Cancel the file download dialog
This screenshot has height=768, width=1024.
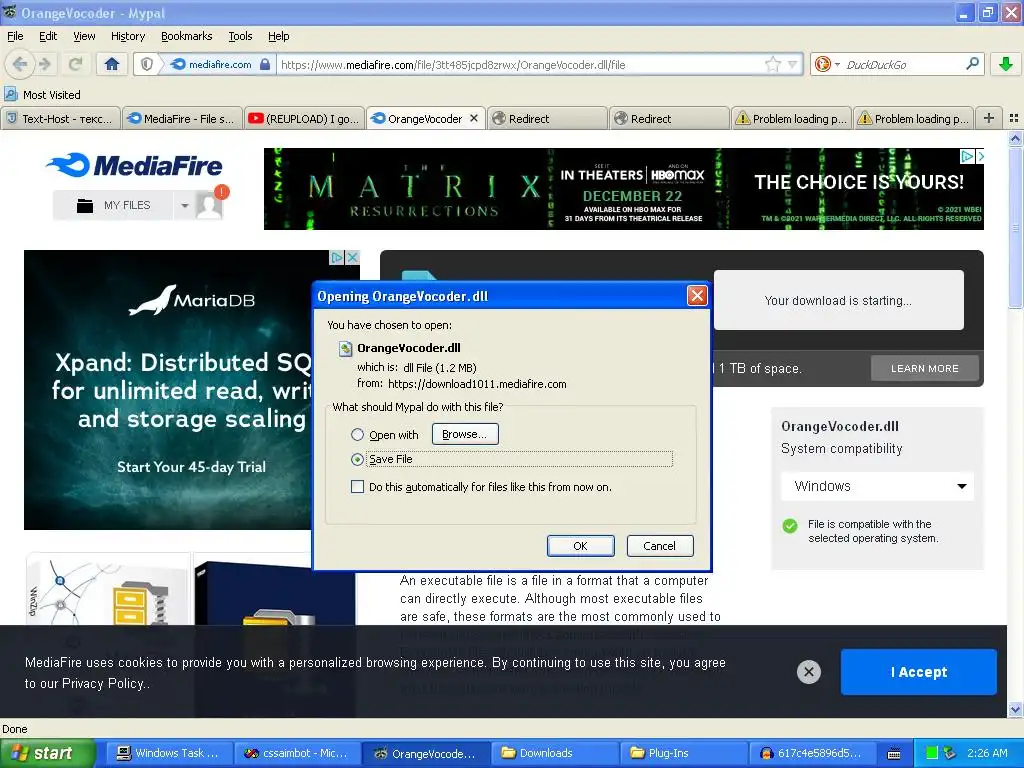point(660,546)
